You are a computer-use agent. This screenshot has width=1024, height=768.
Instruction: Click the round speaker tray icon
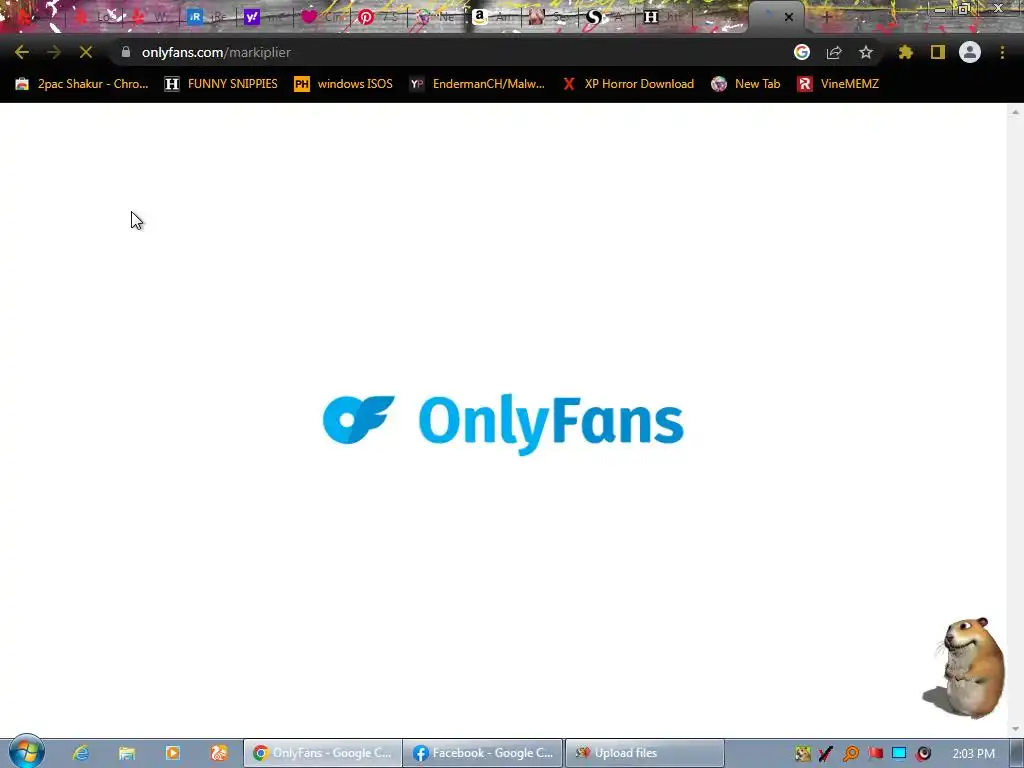pyautogui.click(x=923, y=753)
